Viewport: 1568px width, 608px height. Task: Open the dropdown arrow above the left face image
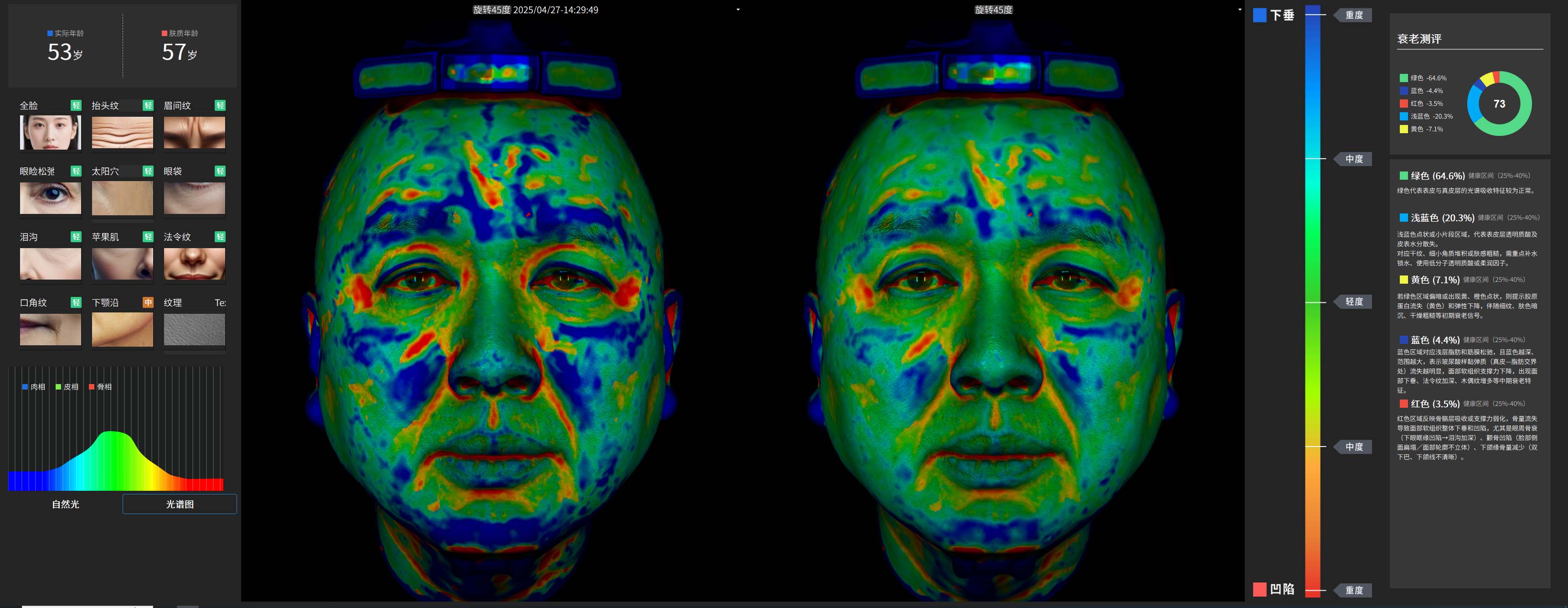tap(738, 10)
